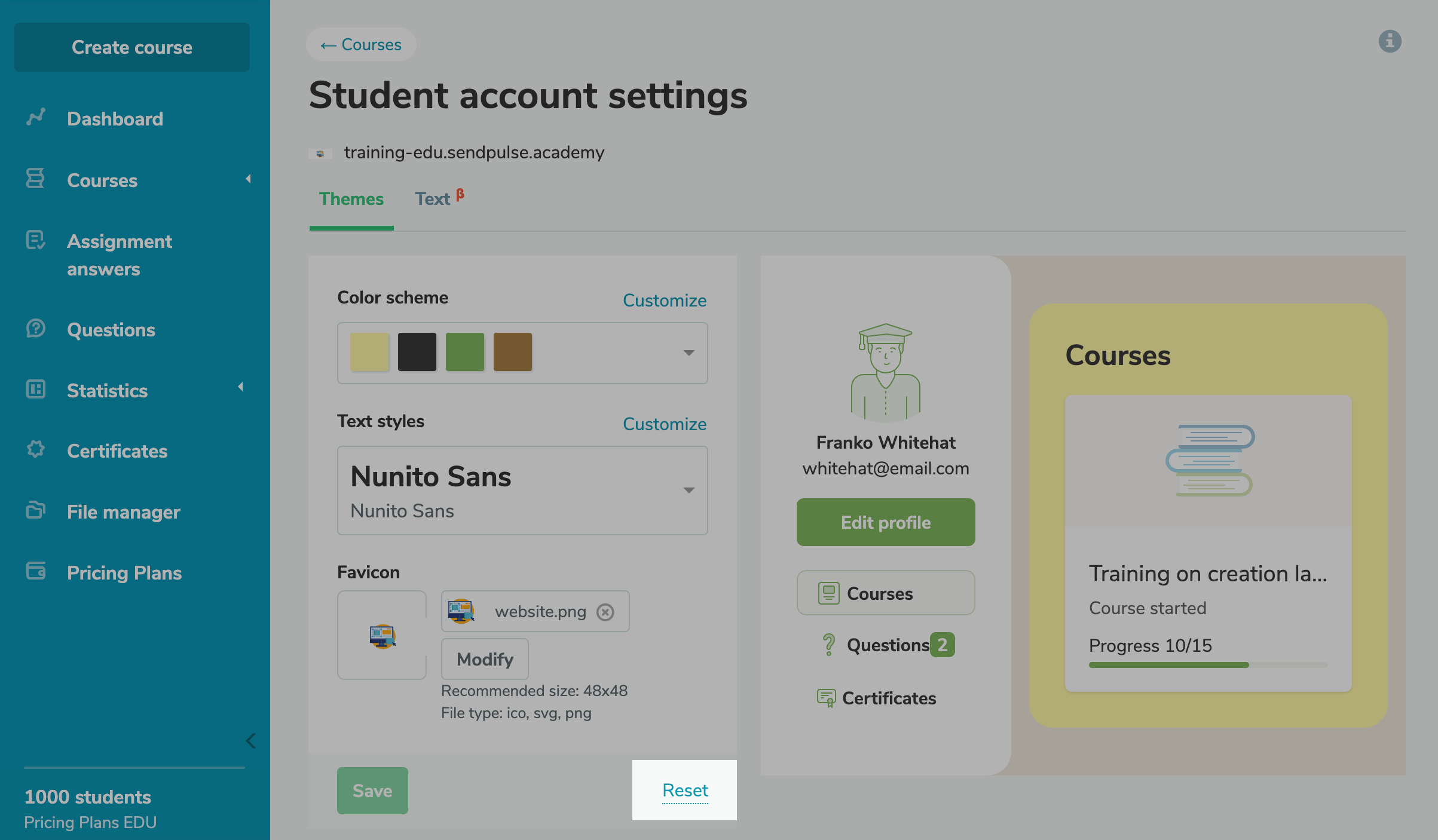The width and height of the screenshot is (1438, 840).
Task: Click the Pricing Plans wallet icon
Action: [36, 571]
